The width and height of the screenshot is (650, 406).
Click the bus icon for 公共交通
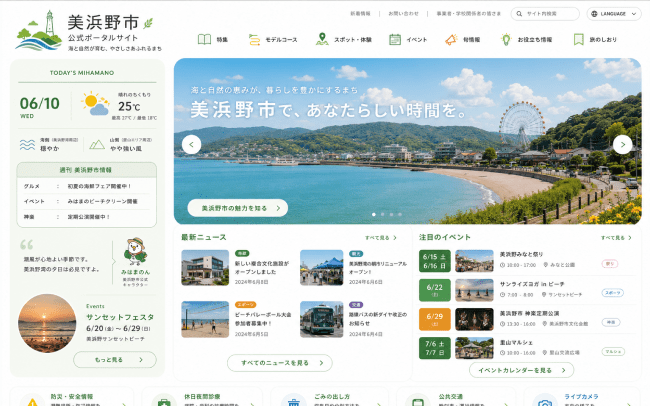tap(418, 401)
